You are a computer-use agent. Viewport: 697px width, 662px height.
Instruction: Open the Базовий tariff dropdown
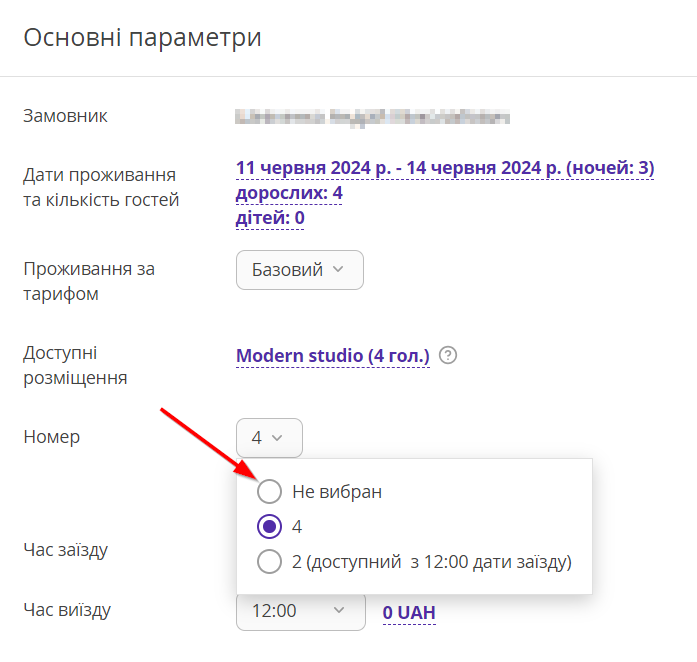tap(300, 270)
